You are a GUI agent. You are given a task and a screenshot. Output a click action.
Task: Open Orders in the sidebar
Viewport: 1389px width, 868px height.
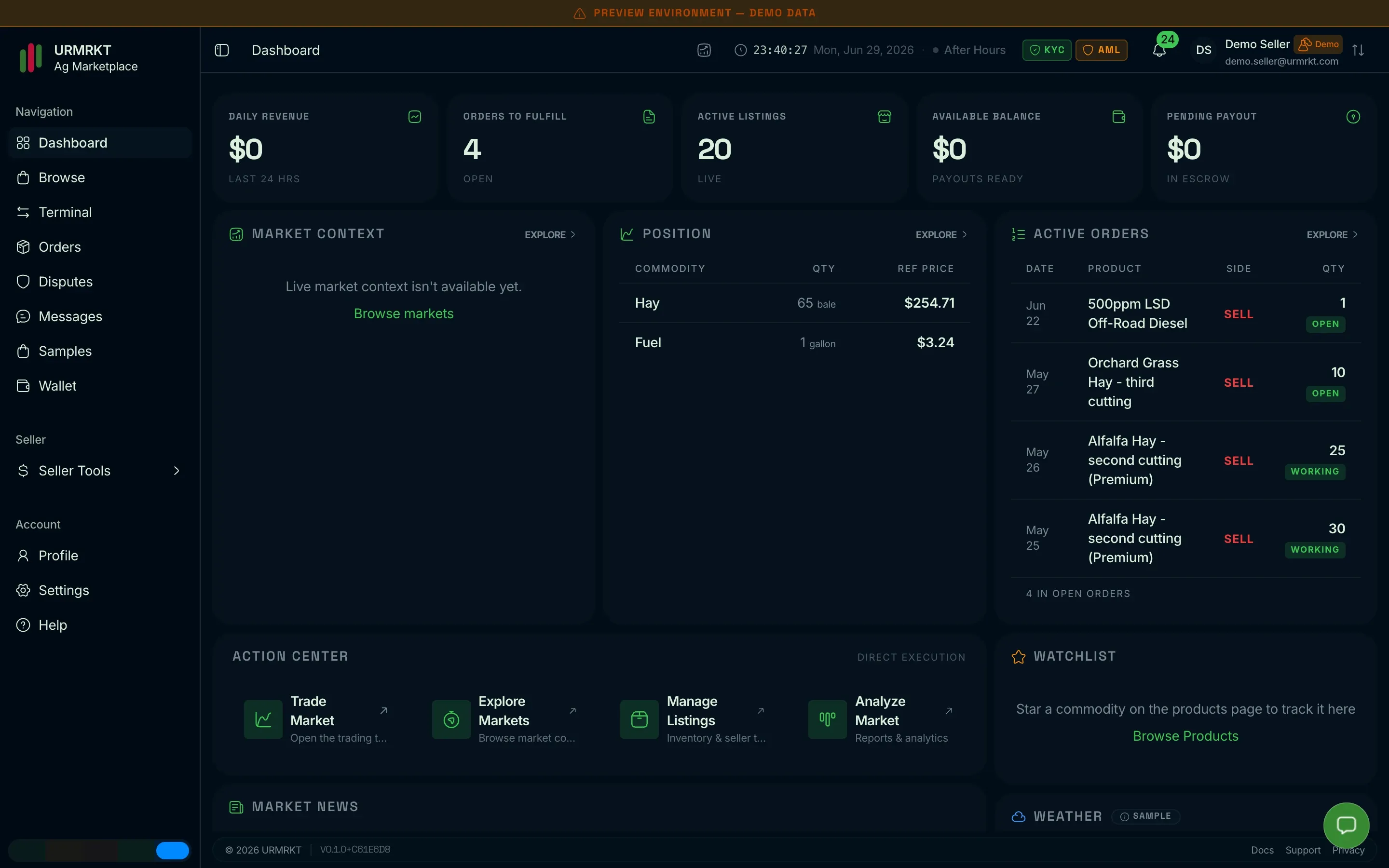[x=100, y=247]
